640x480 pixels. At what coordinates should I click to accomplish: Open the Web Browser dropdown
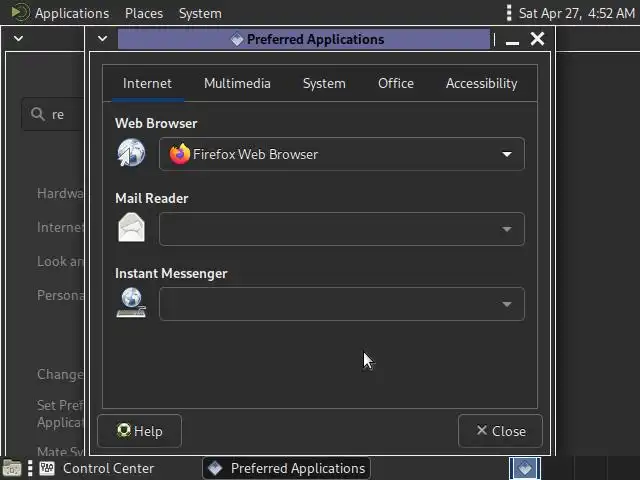point(342,154)
